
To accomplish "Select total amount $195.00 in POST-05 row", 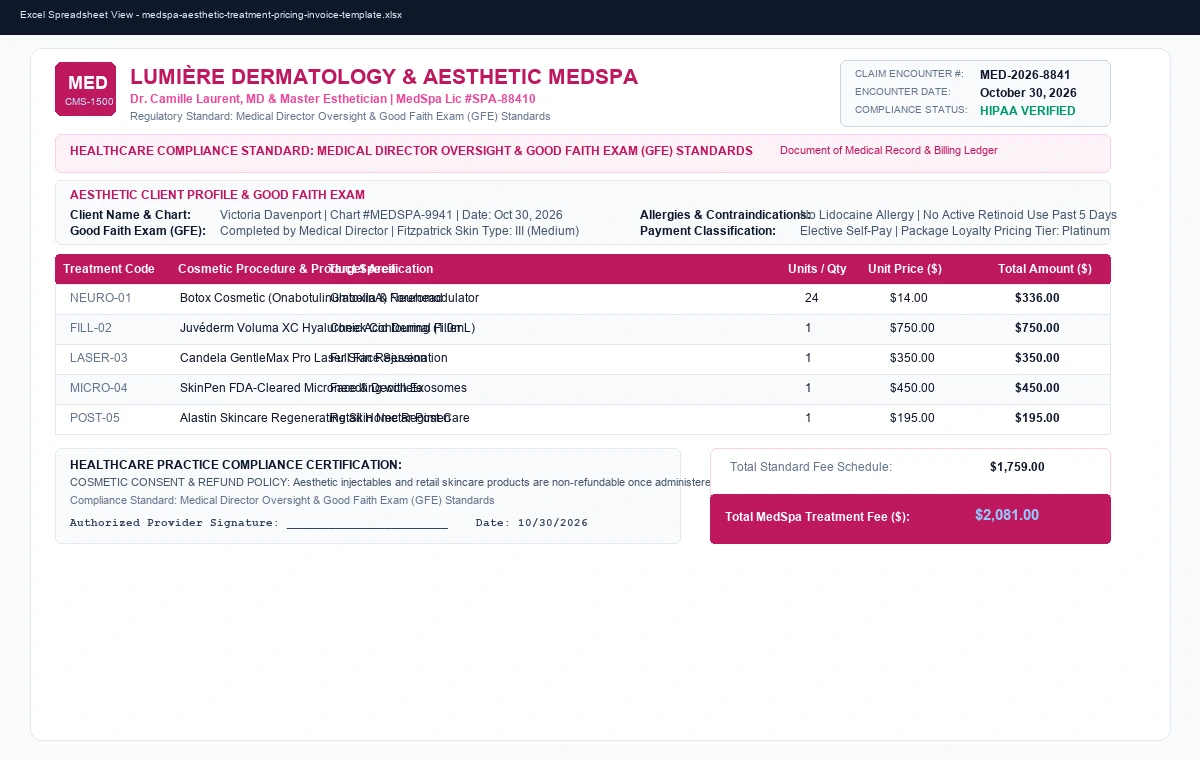I will pyautogui.click(x=1037, y=418).
